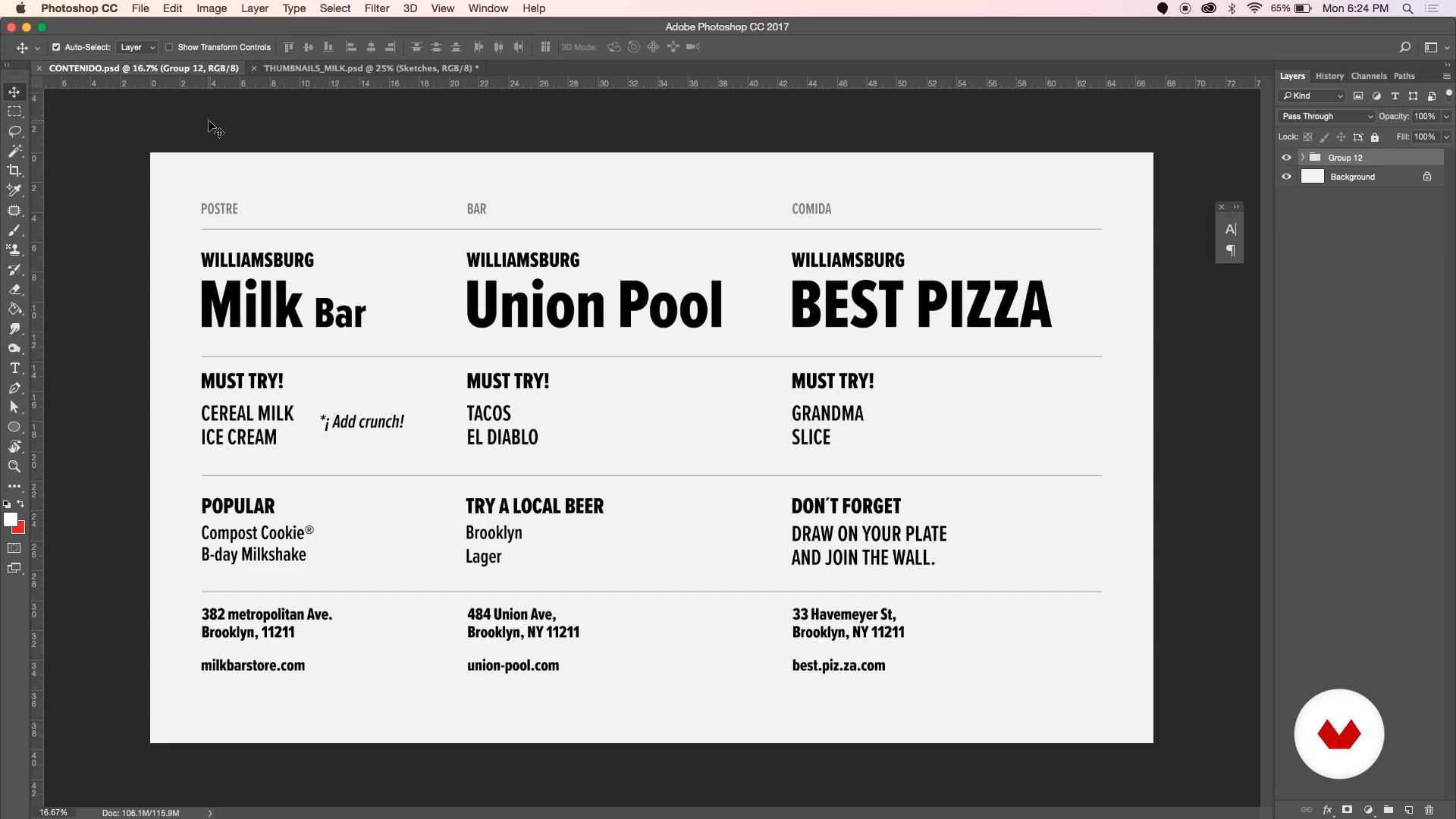
Task: Switch foreground and background colors arrow
Action: coord(20,504)
